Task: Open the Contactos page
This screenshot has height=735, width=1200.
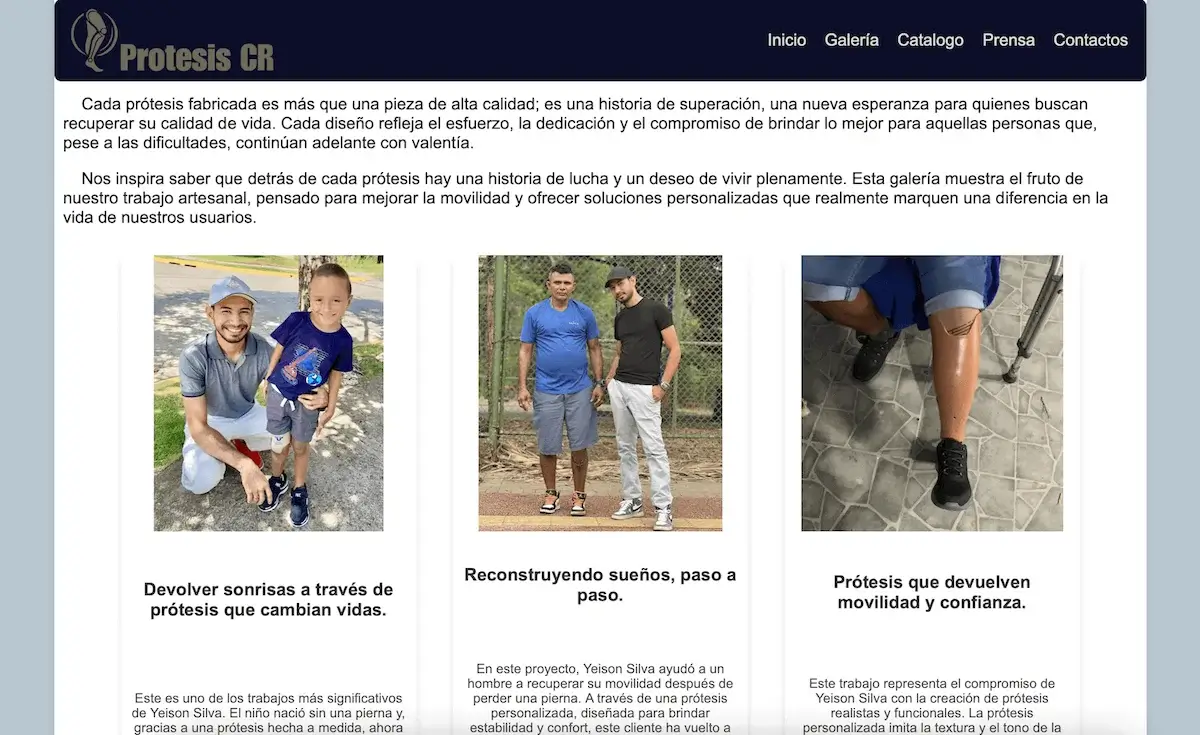Action: click(1090, 40)
